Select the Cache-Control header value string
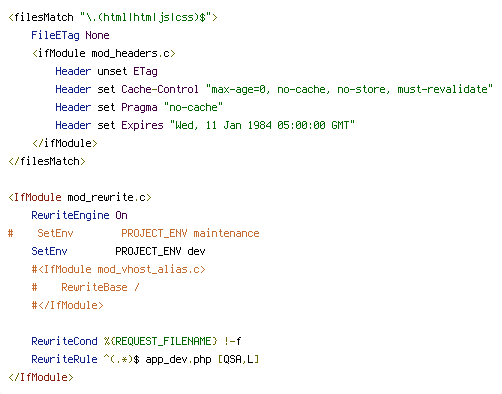502x394 pixels. click(349, 89)
